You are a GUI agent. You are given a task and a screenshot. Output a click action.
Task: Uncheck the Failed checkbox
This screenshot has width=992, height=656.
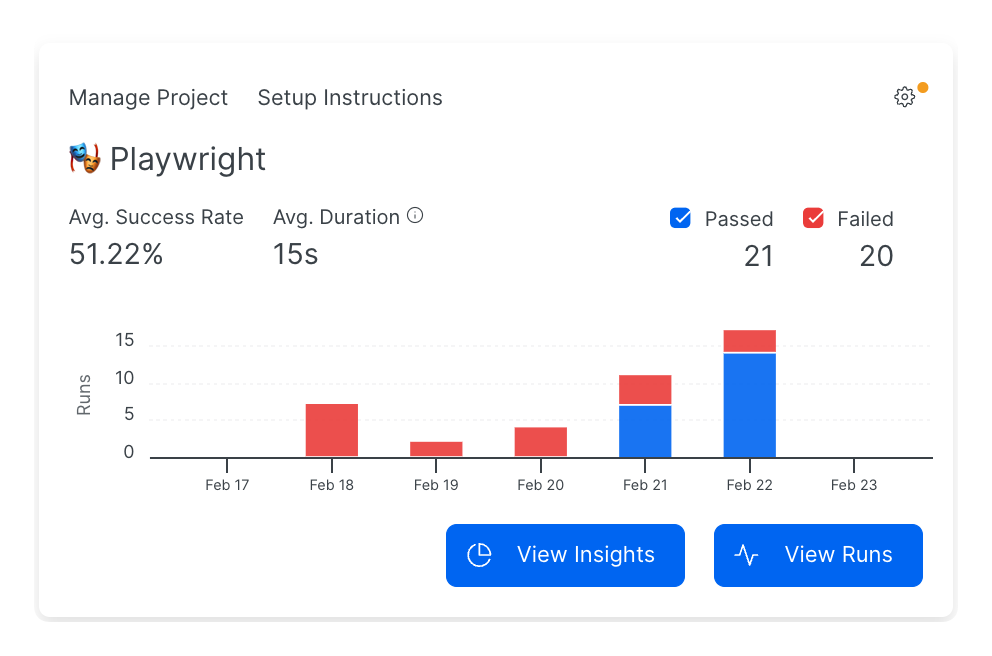pos(813,218)
